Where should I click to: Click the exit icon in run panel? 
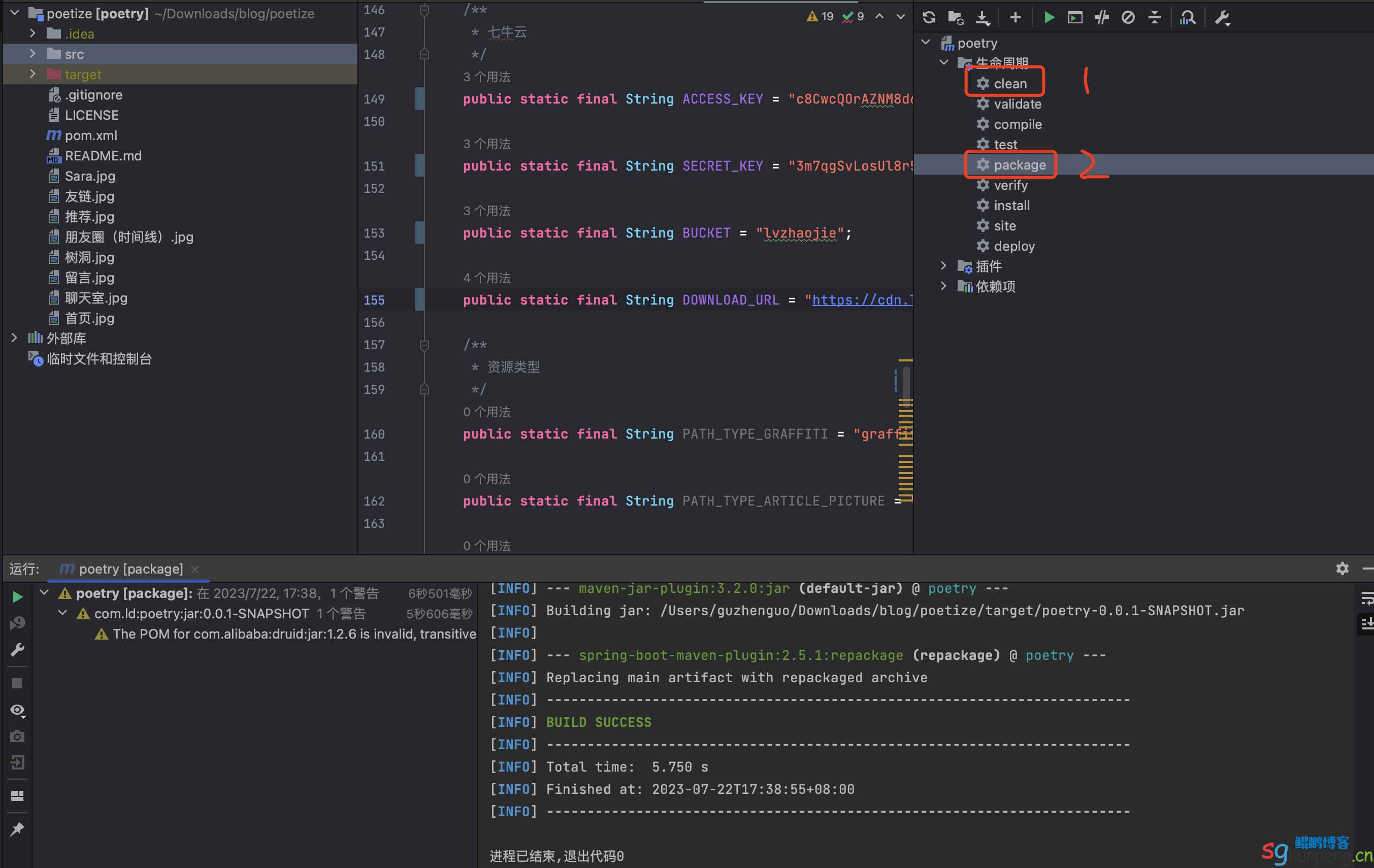pos(17,762)
